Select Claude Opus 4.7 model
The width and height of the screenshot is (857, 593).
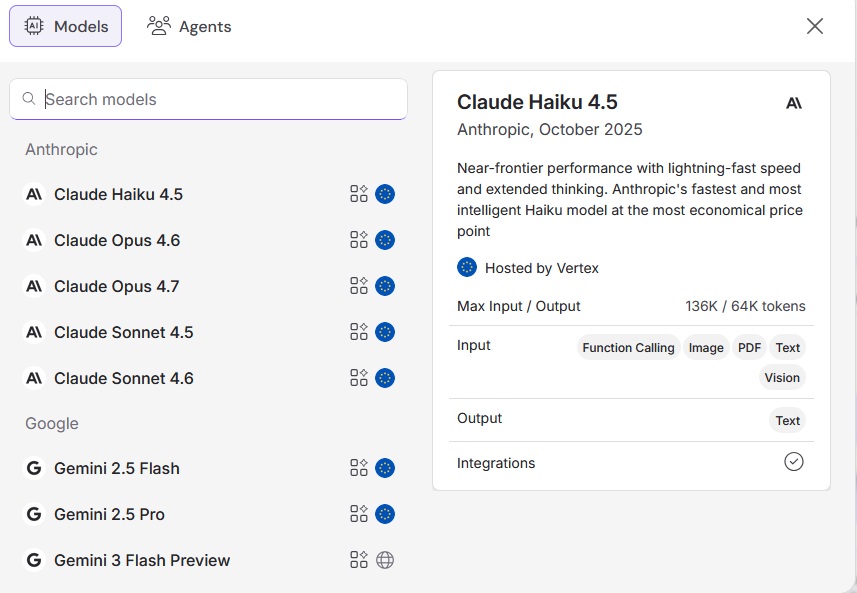coord(208,286)
